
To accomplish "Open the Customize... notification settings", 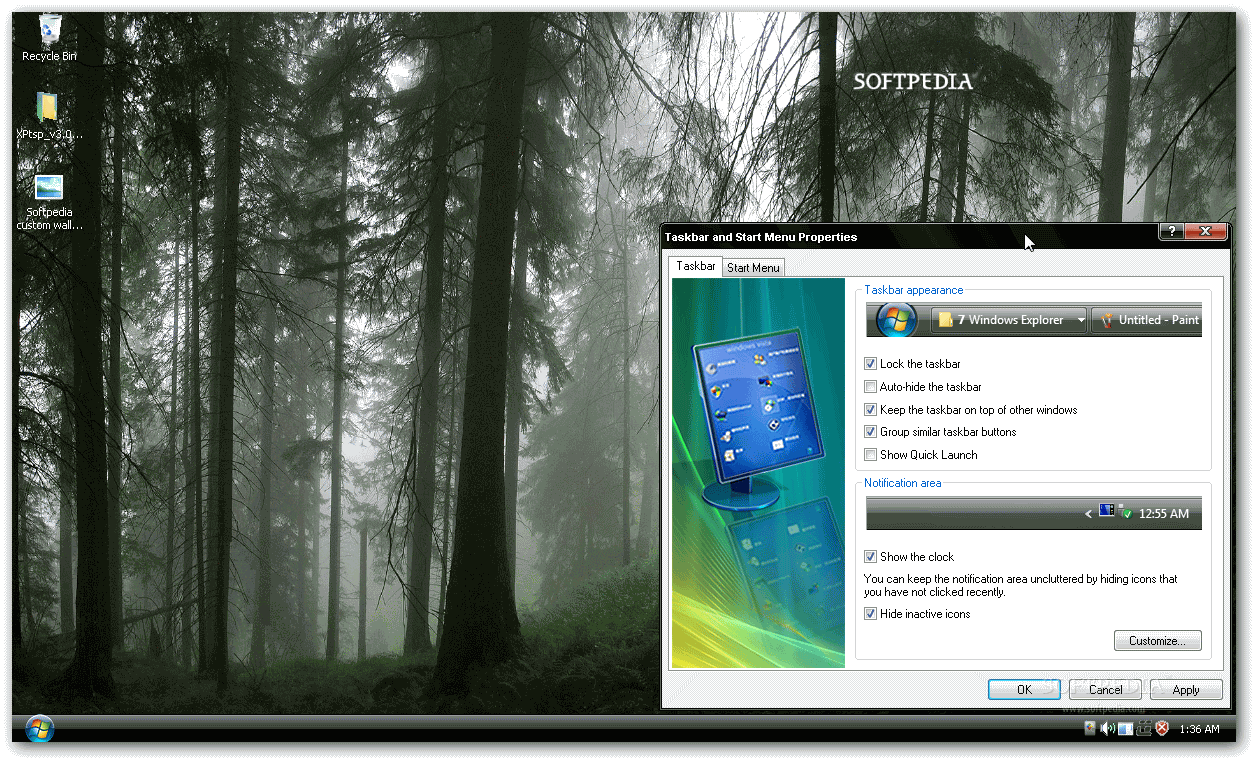I will click(1157, 641).
